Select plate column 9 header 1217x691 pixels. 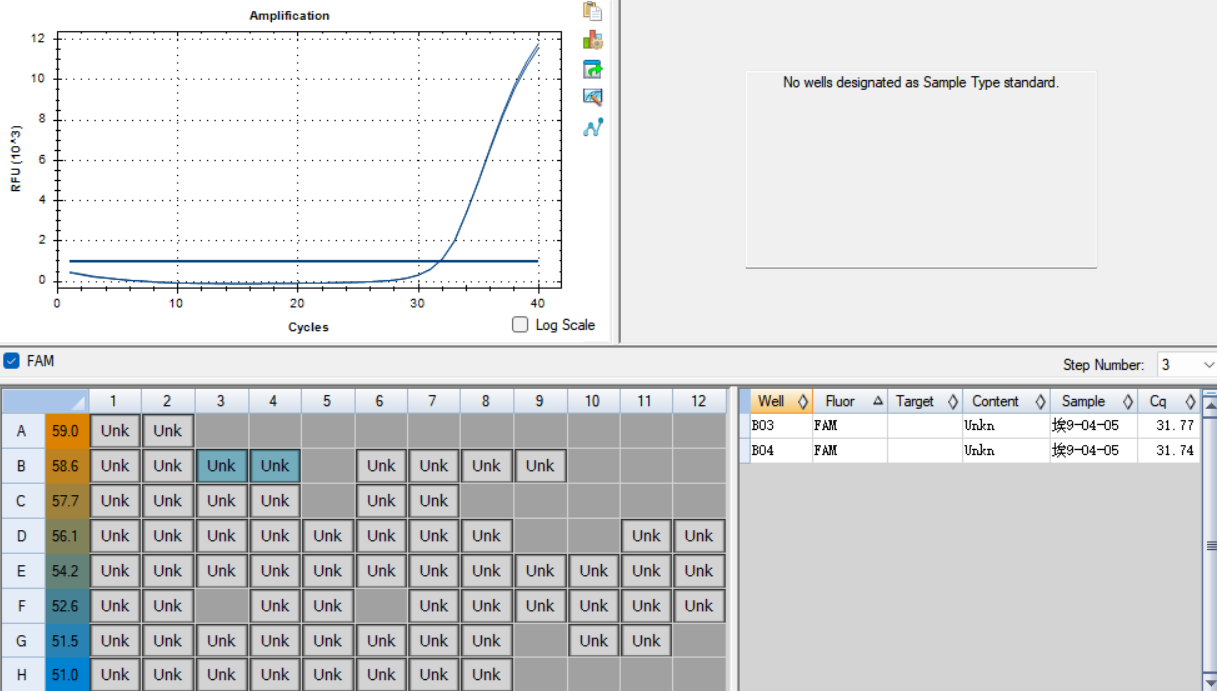point(540,401)
